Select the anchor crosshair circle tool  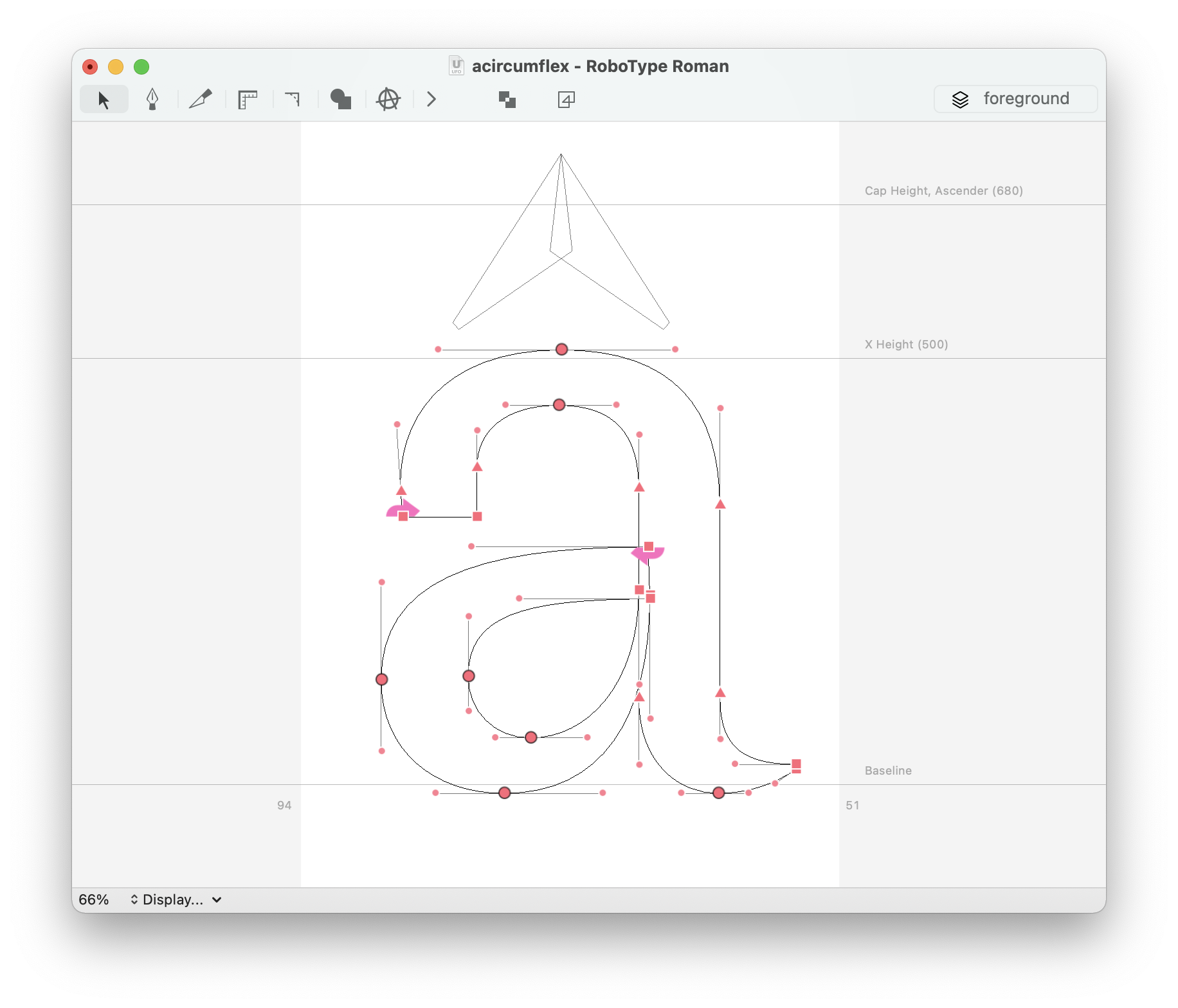[388, 99]
